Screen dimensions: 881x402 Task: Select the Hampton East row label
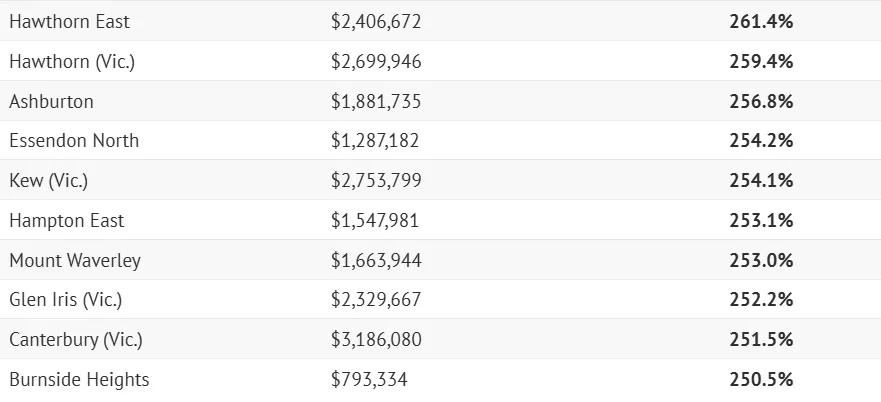click(67, 221)
